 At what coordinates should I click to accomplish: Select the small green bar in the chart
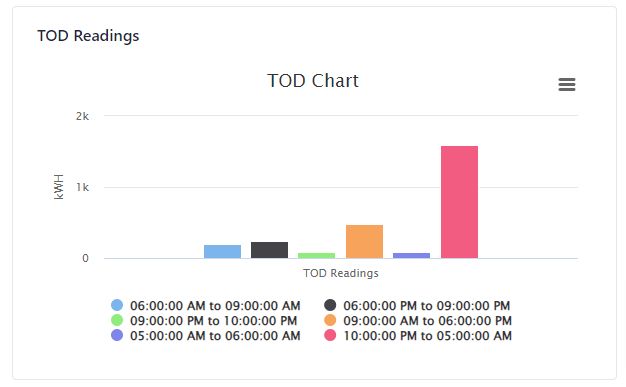(x=317, y=256)
